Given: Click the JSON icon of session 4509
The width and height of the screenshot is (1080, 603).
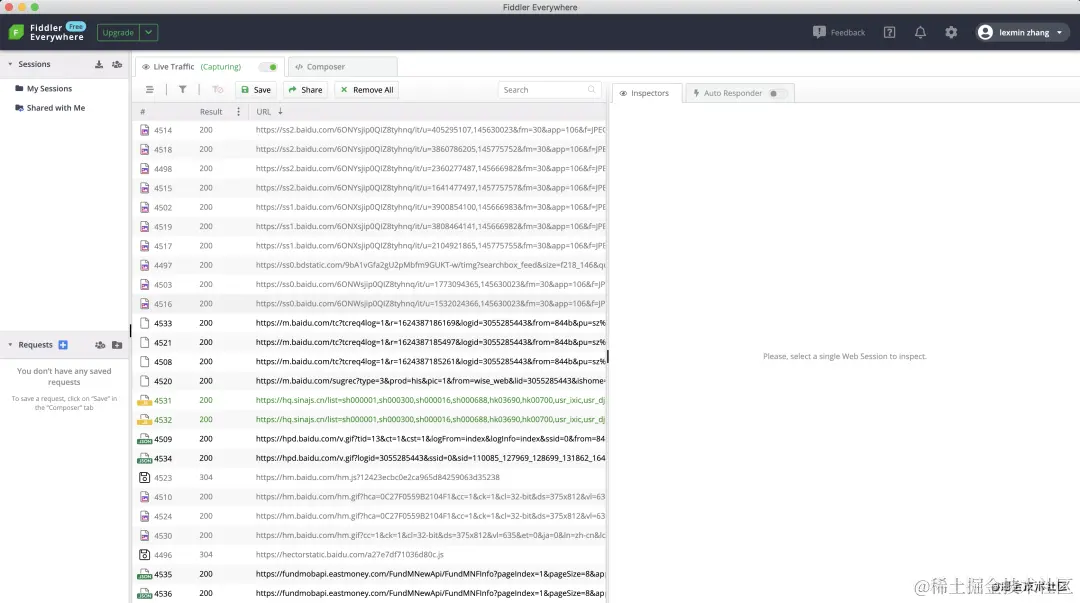Looking at the screenshot, I should (x=144, y=439).
